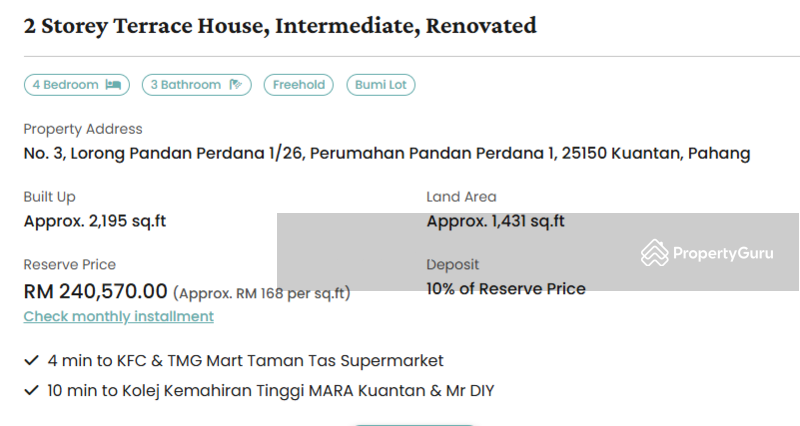Click the checkmark beside the KFC line

(x=32, y=360)
